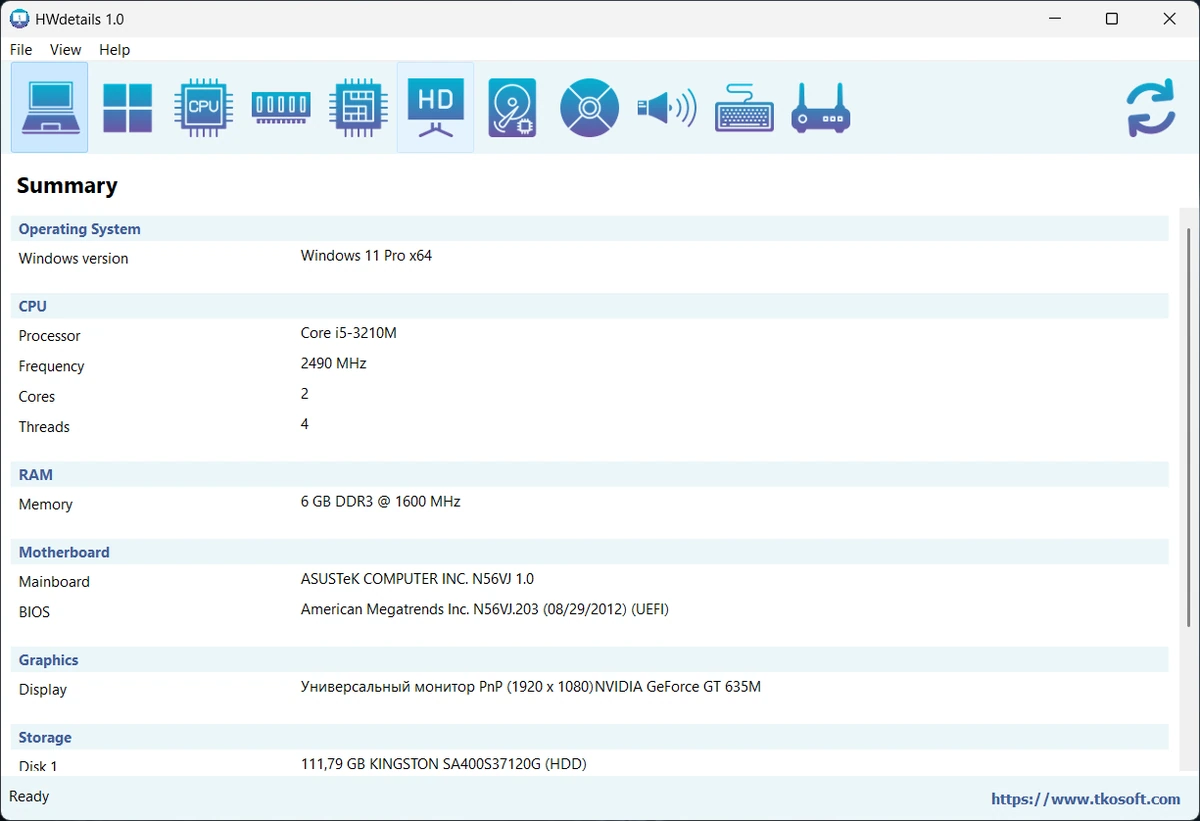Open the optical disc drive icon
Image resolution: width=1200 pixels, height=821 pixels.
point(589,108)
